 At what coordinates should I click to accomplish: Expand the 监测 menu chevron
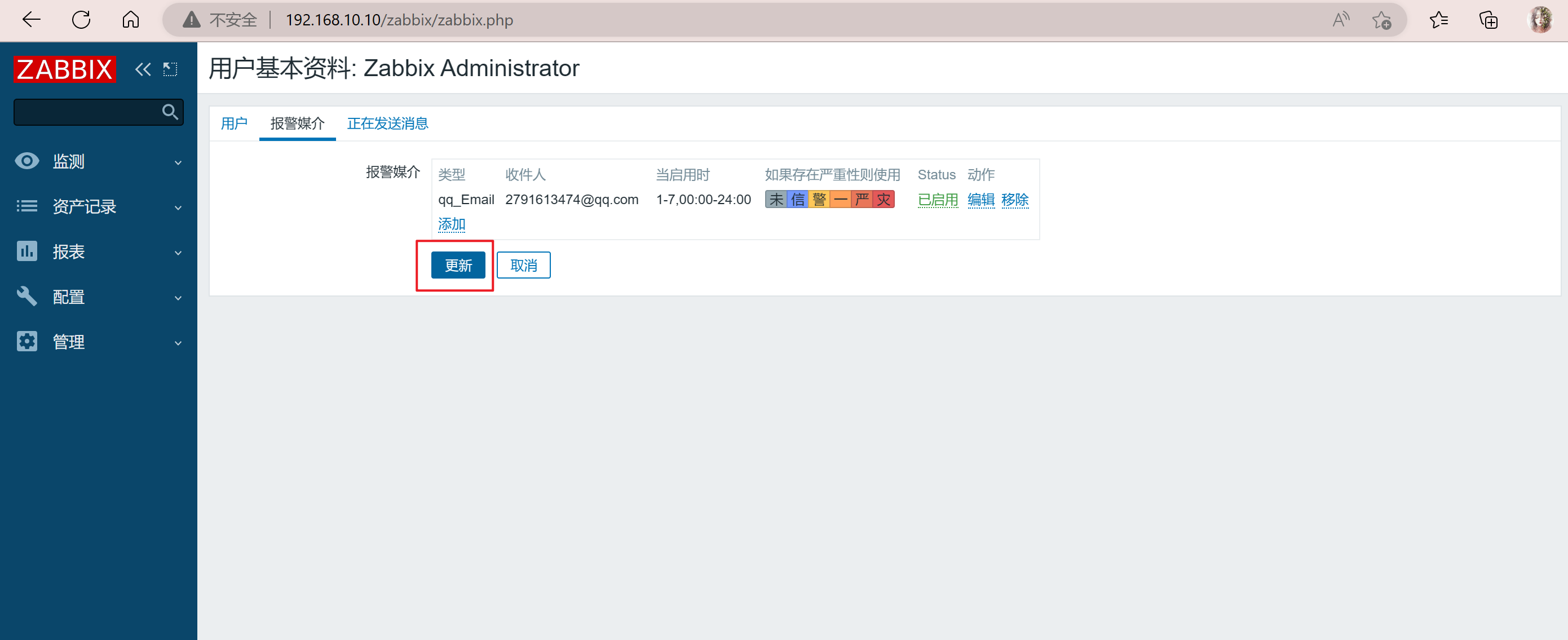(178, 162)
